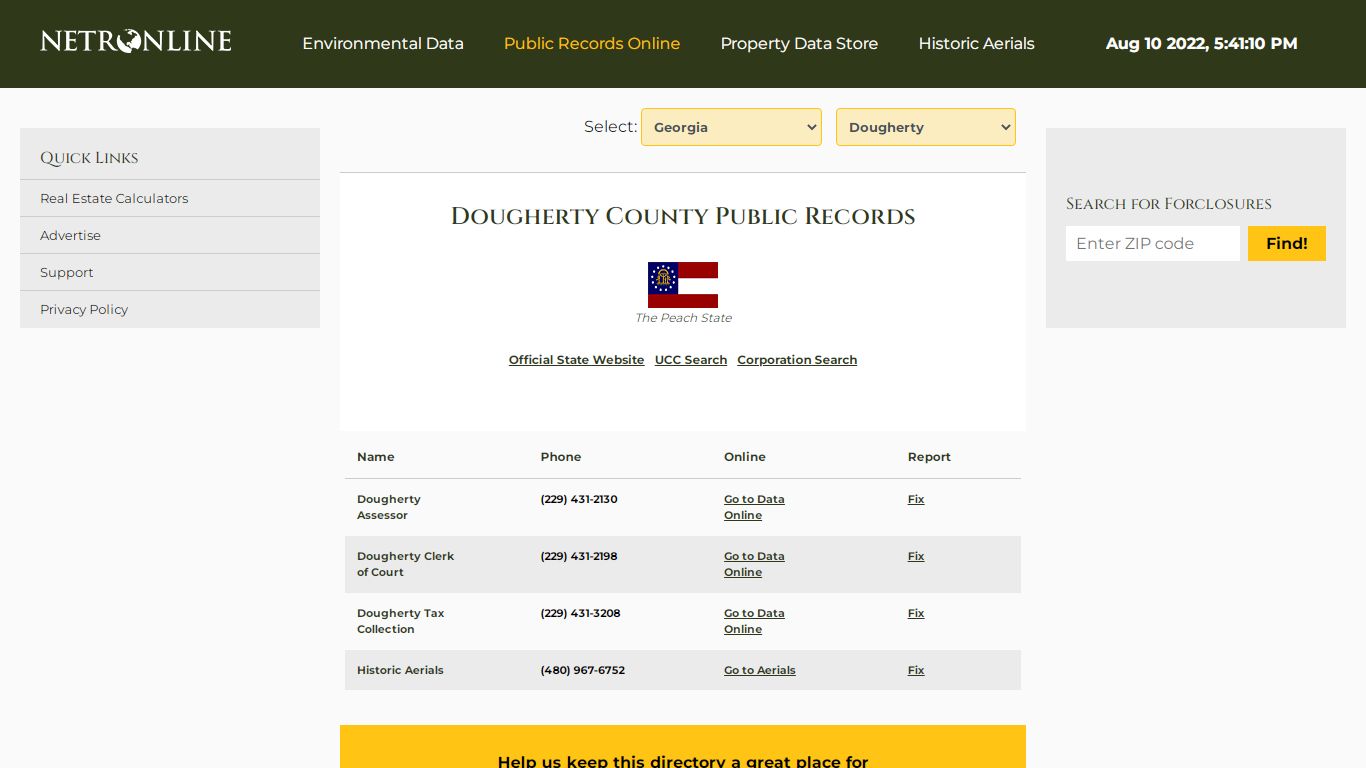This screenshot has width=1366, height=768.
Task: Click Fix for Dougherty Tax Collection
Action: click(916, 613)
